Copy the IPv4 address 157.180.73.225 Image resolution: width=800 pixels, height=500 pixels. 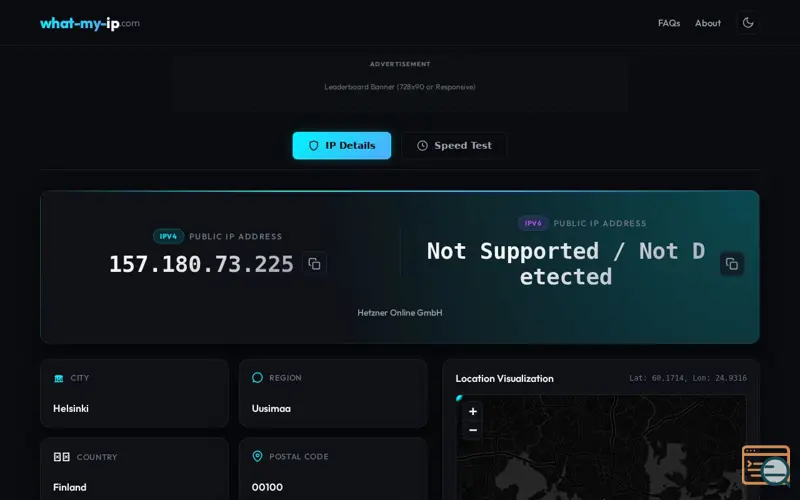[314, 264]
